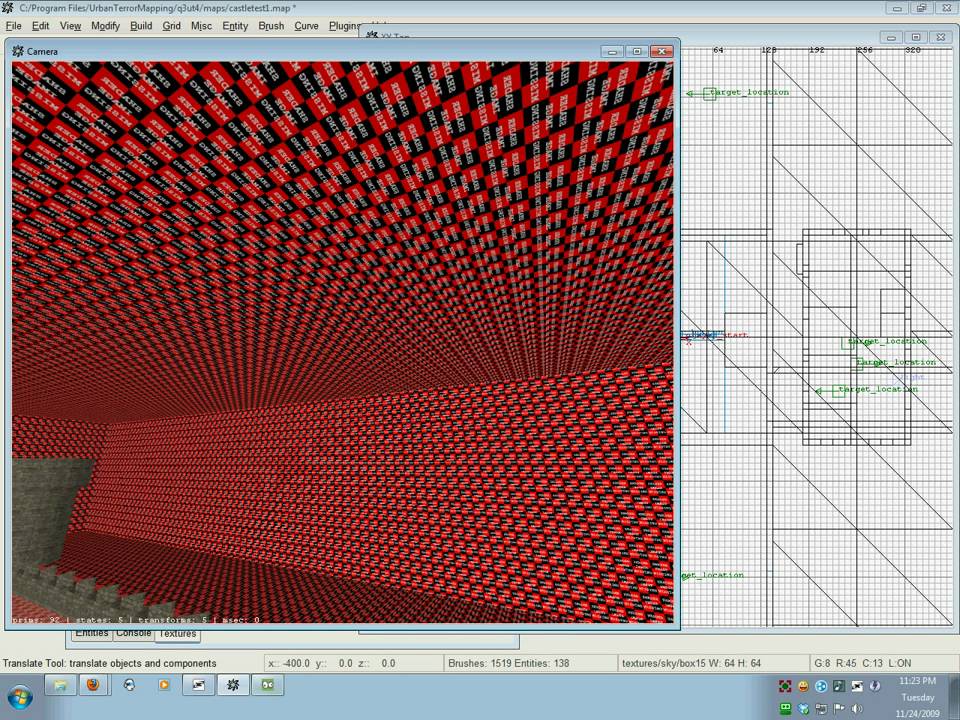Viewport: 960px width, 720px height.
Task: Open the Modify menu
Action: (105, 26)
